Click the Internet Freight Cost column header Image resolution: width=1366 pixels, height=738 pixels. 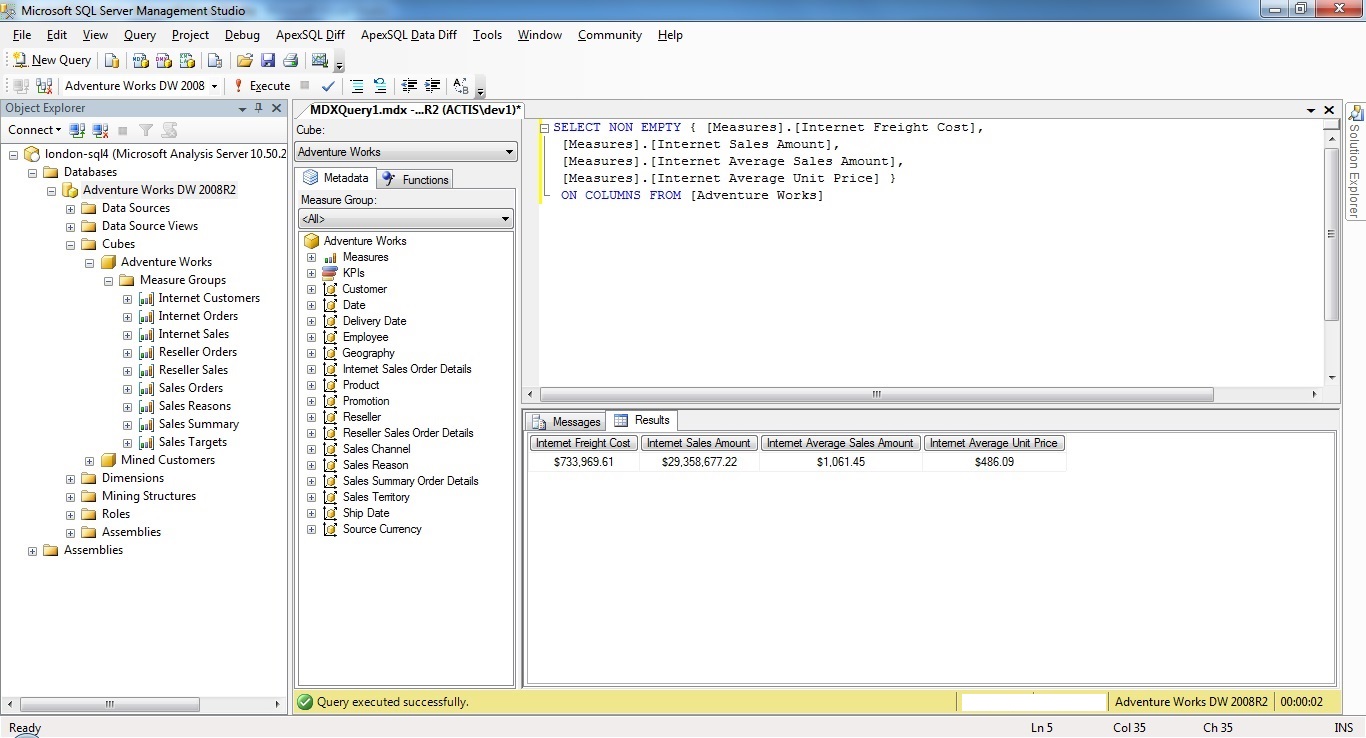[x=583, y=443]
